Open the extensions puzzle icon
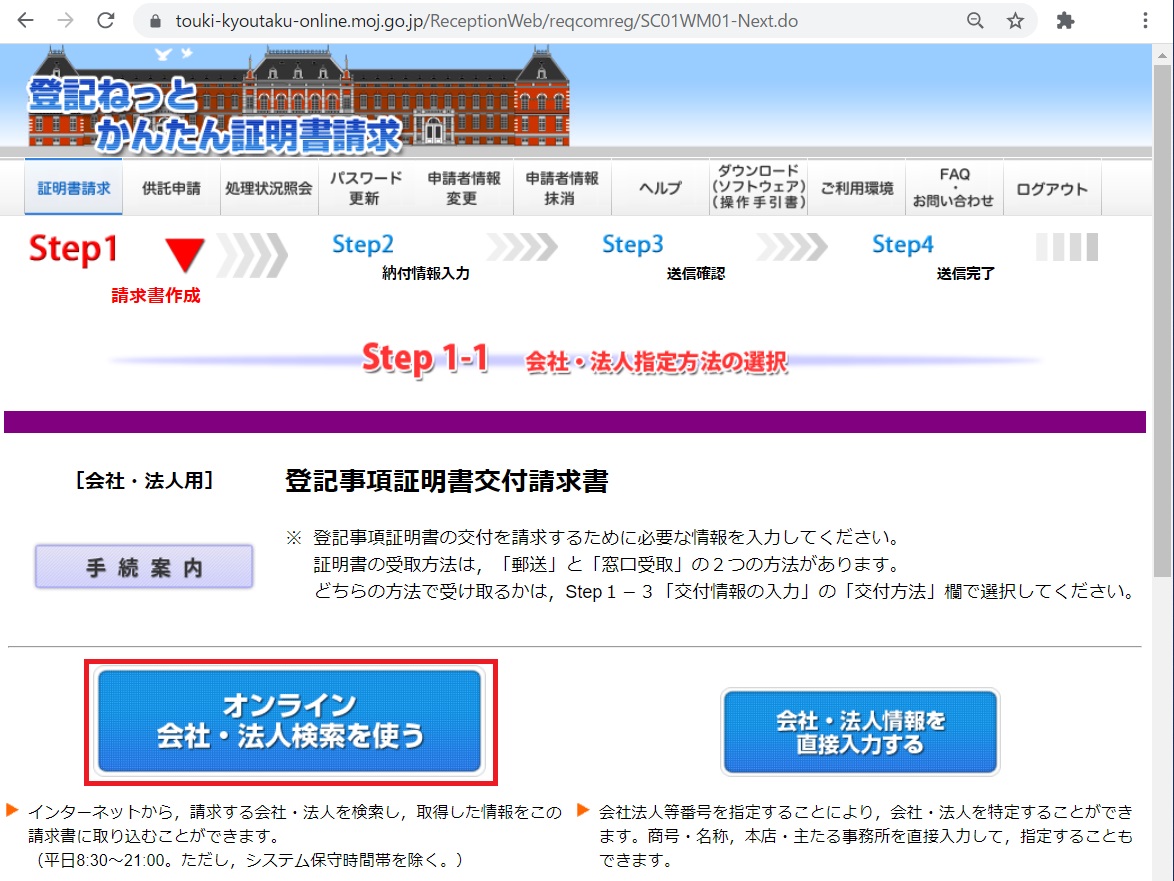This screenshot has height=881, width=1174. tap(1066, 20)
